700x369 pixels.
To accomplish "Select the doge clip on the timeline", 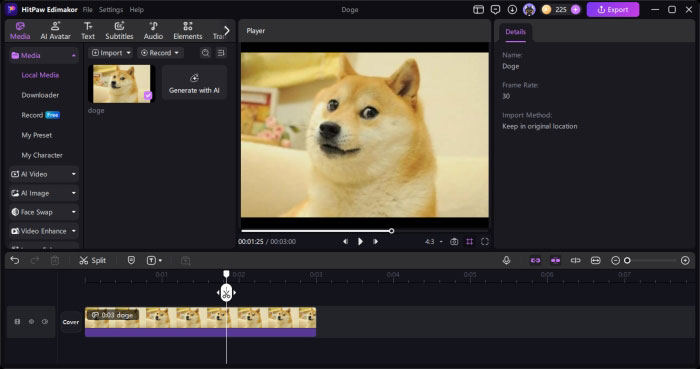I will 200,322.
